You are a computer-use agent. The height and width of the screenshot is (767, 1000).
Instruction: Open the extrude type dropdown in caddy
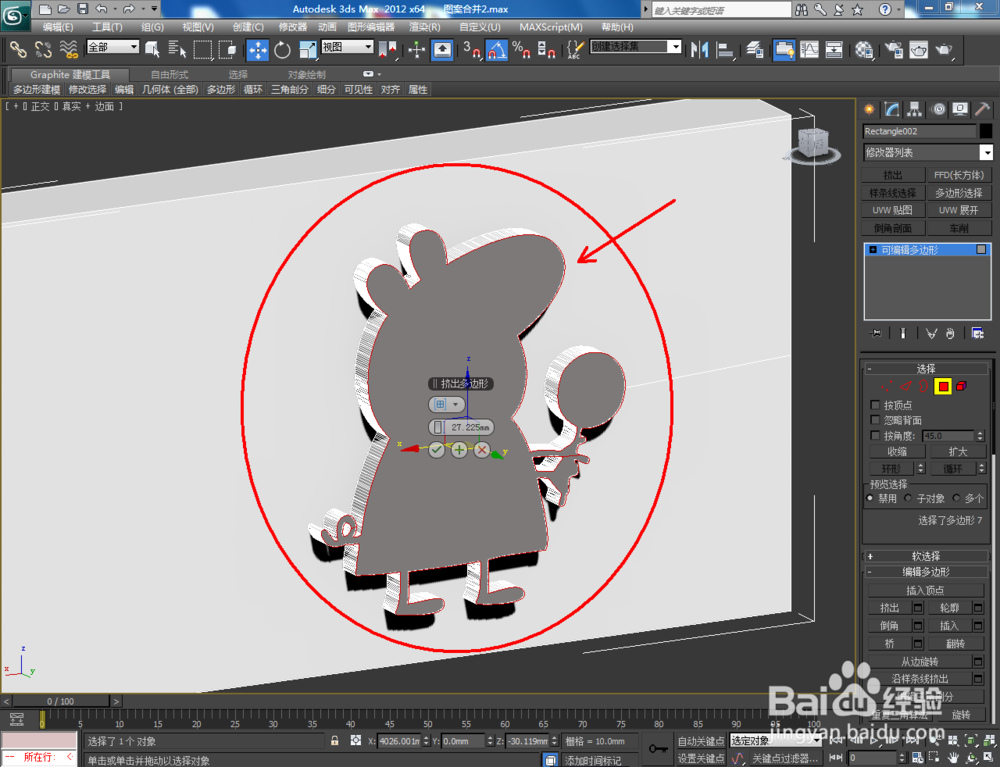point(446,404)
